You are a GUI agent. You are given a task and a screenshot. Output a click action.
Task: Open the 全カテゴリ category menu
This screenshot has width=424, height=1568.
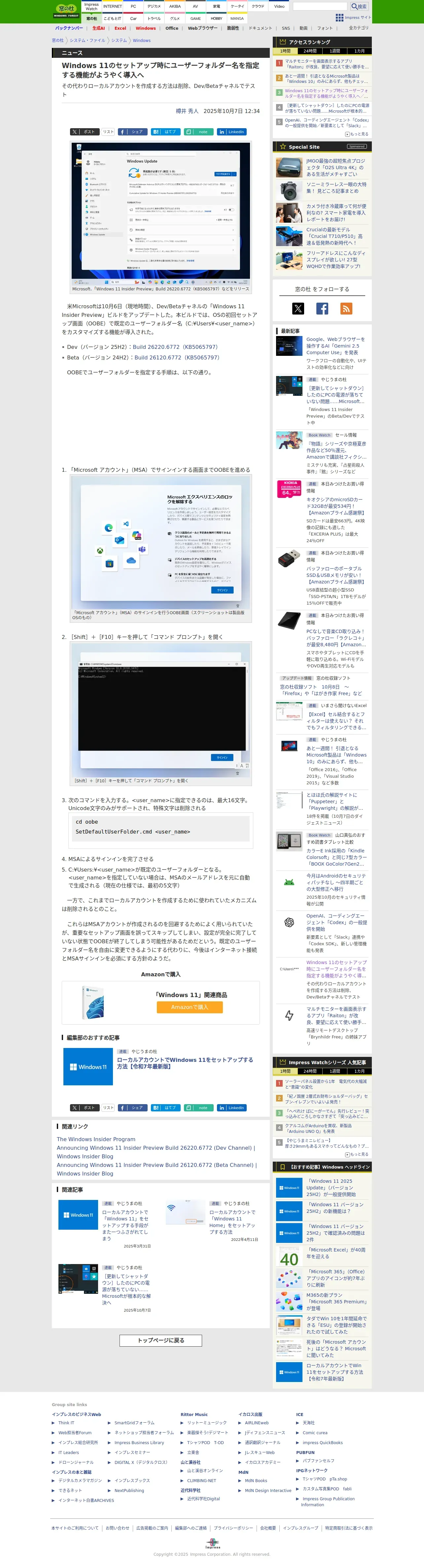pos(359,28)
